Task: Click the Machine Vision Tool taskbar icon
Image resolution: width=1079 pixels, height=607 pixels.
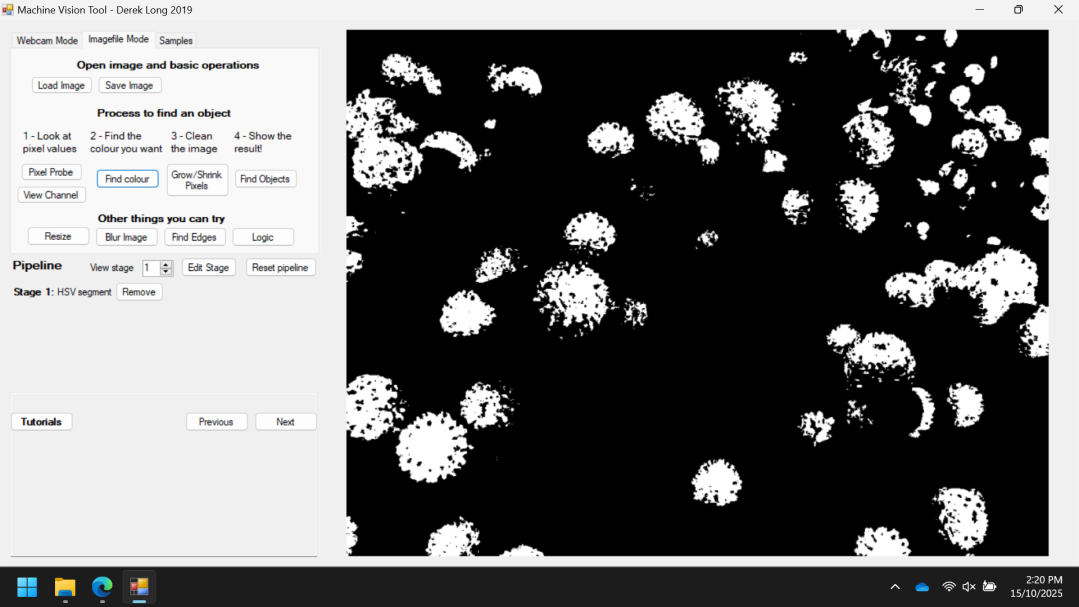Action: pyautogui.click(x=139, y=587)
